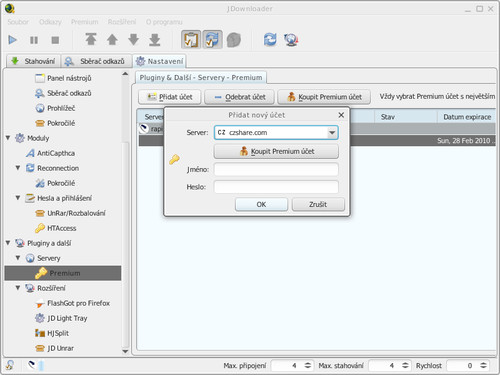Click the Zrušit button
Viewport: 500px width, 375px height.
click(x=318, y=204)
